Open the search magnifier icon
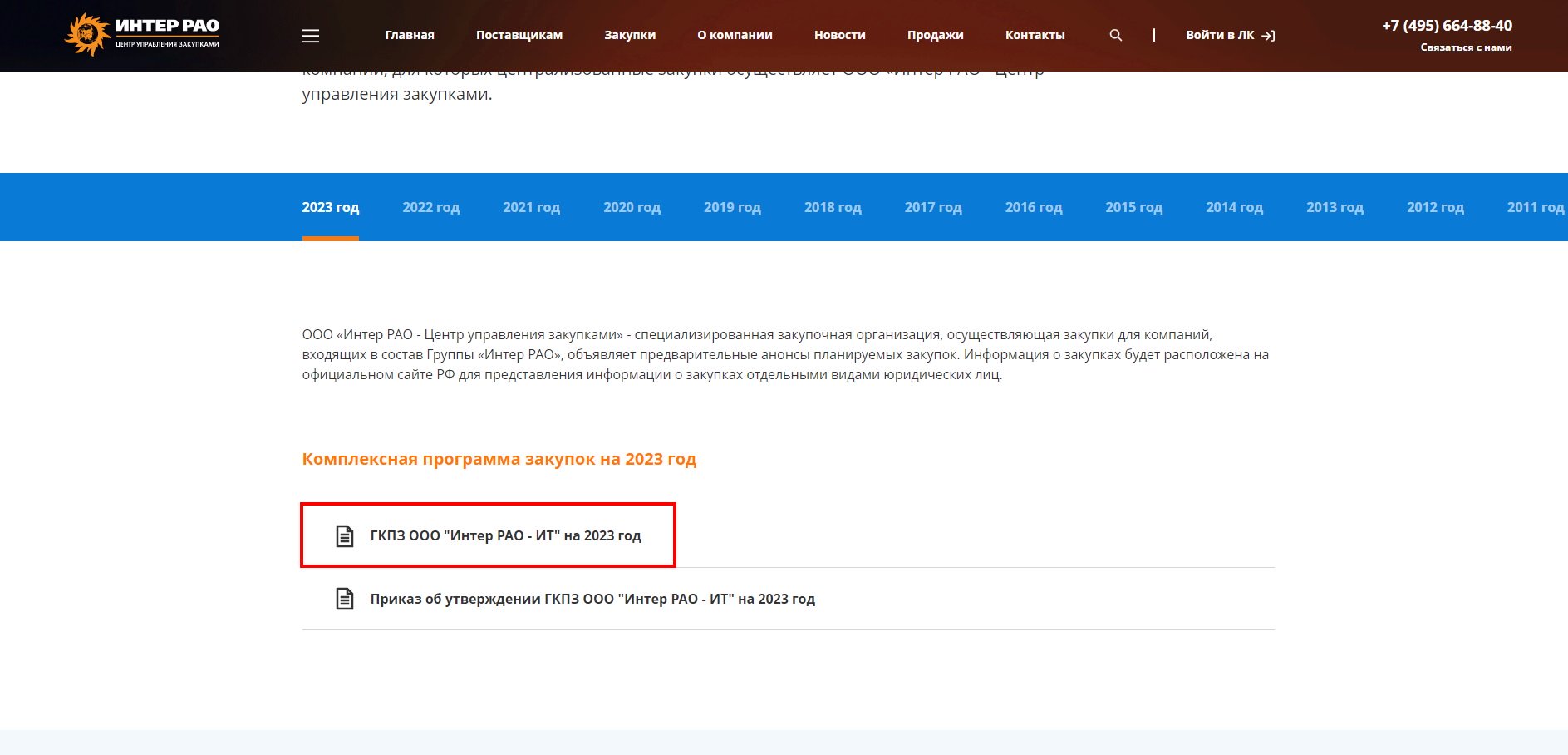Viewport: 1568px width, 755px height. tap(1116, 35)
